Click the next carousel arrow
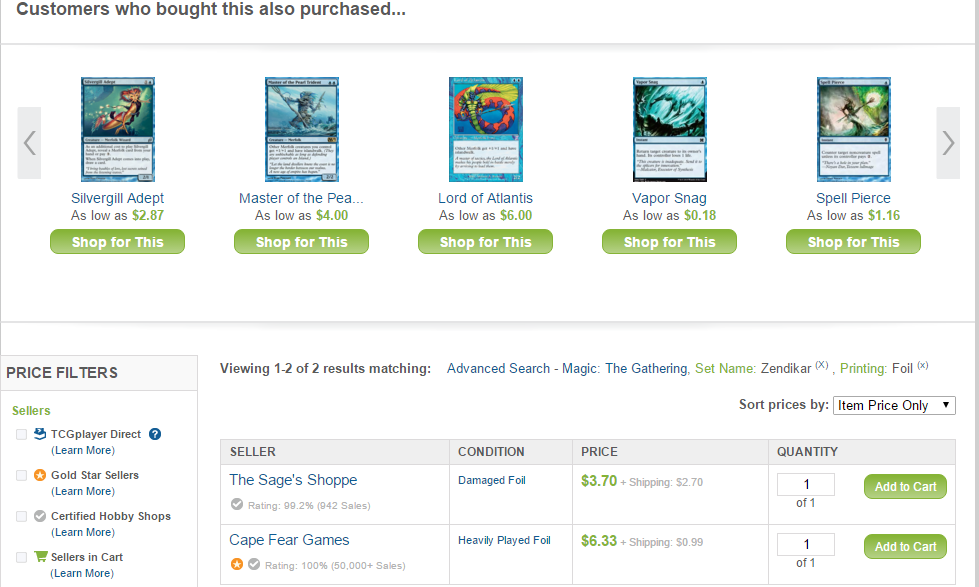 coord(948,143)
